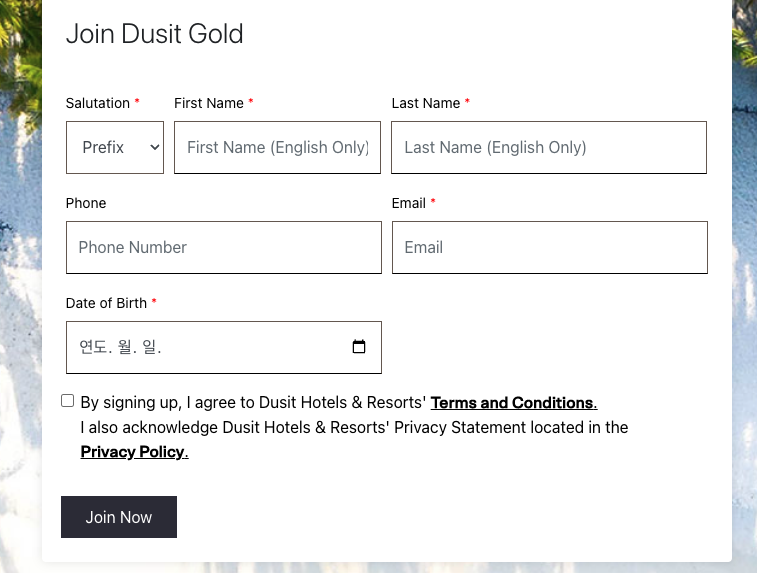
Task: Tick the Terms and Conditions agreement checkbox
Action: coord(68,401)
